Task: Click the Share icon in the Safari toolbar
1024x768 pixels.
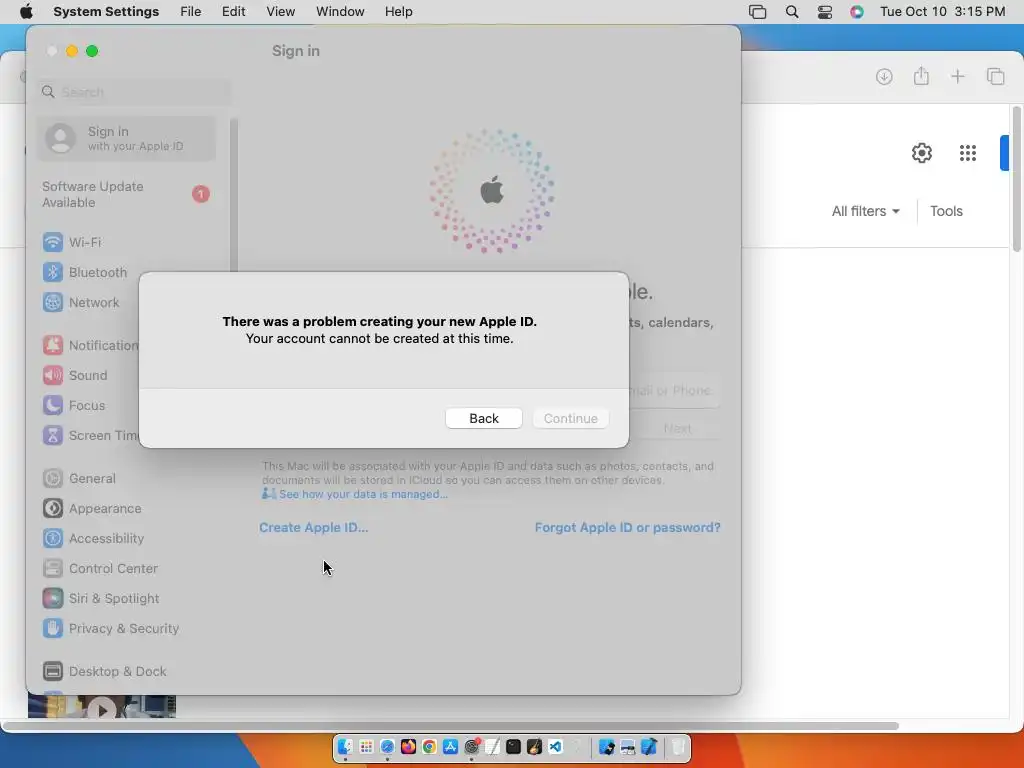Action: [921, 76]
